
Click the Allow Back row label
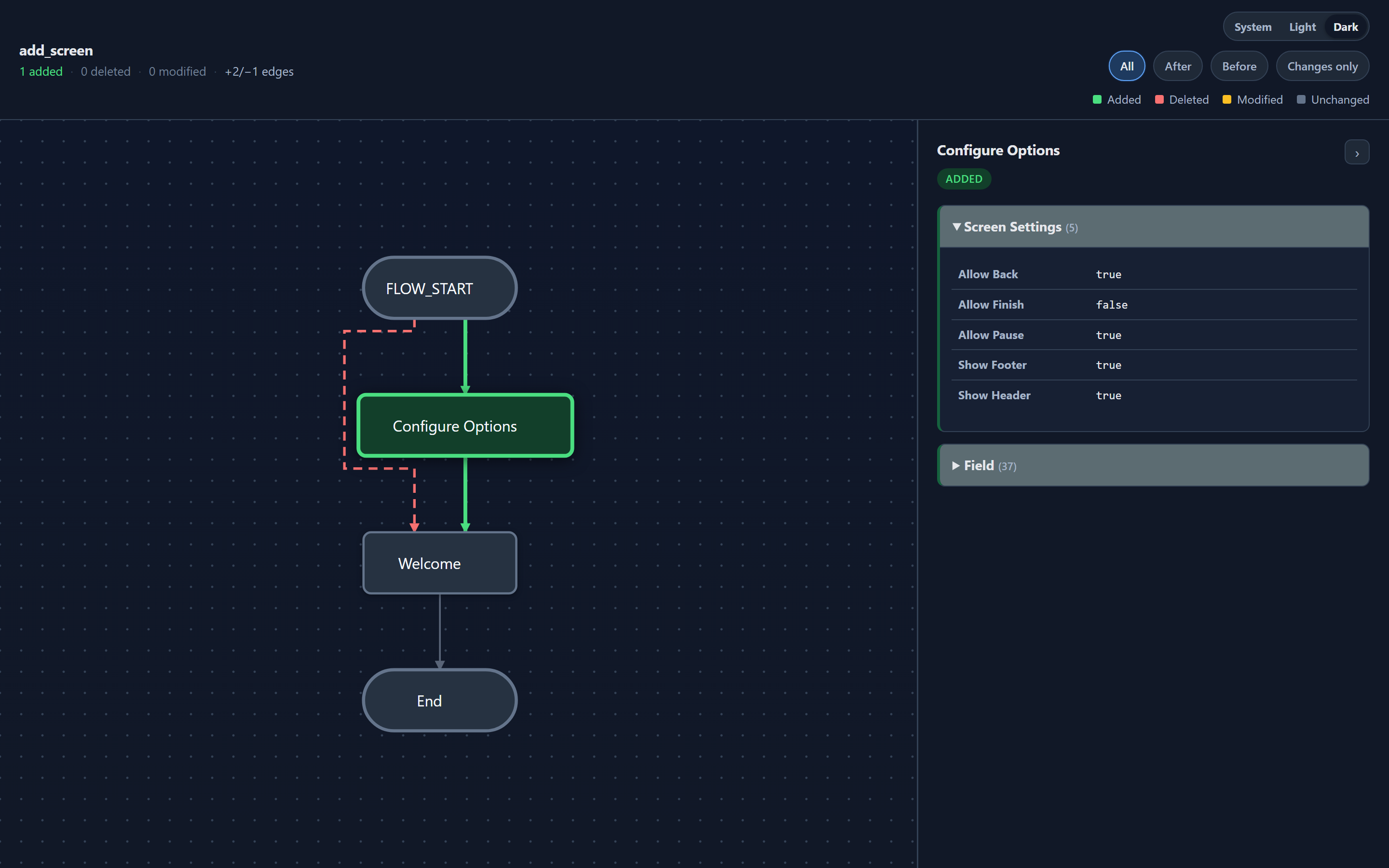pos(988,274)
